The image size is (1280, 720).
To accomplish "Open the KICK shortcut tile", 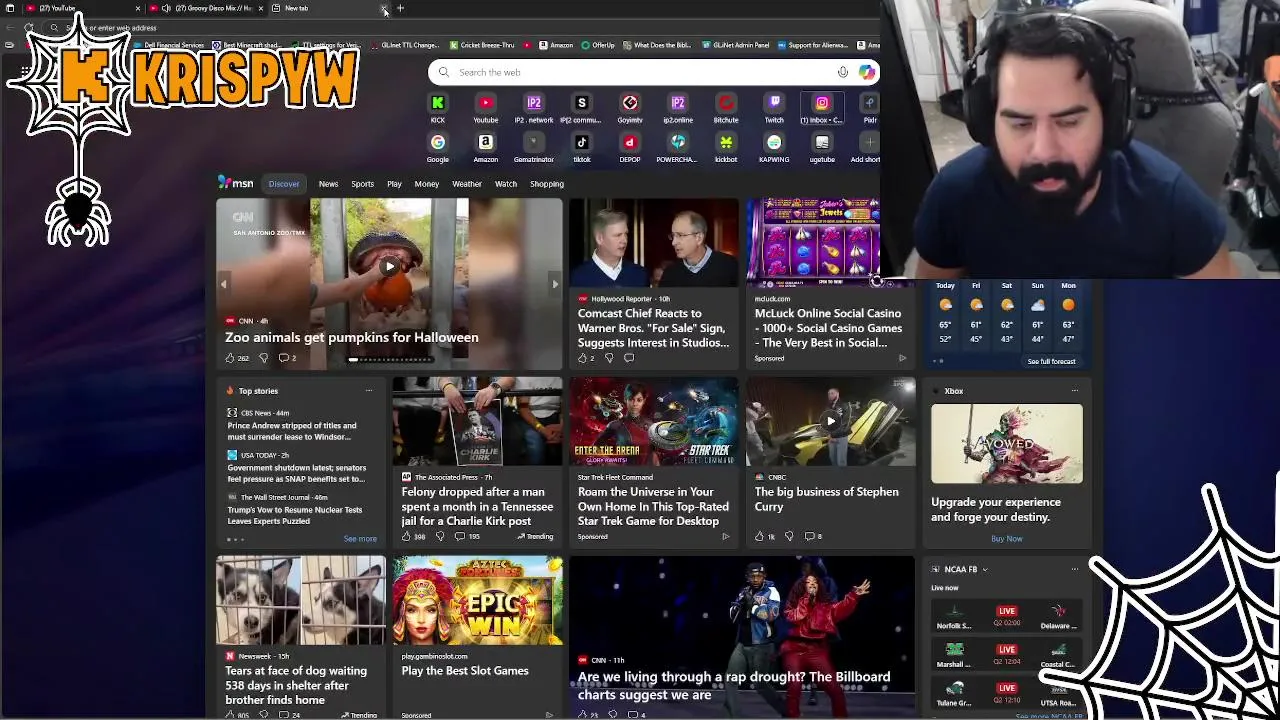I will tap(437, 108).
